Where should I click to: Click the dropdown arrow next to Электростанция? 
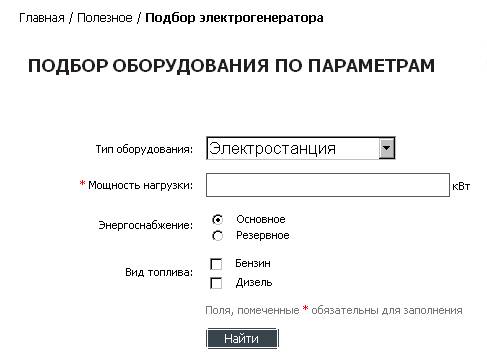[x=386, y=148]
